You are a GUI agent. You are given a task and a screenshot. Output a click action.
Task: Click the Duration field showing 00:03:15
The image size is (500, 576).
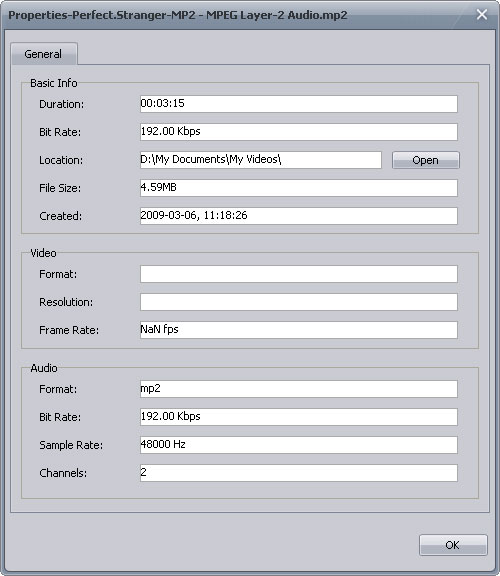tap(299, 104)
